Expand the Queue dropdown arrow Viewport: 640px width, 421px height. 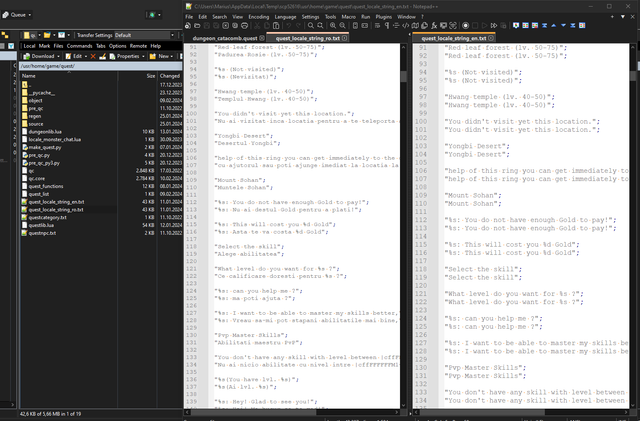tap(30, 15)
